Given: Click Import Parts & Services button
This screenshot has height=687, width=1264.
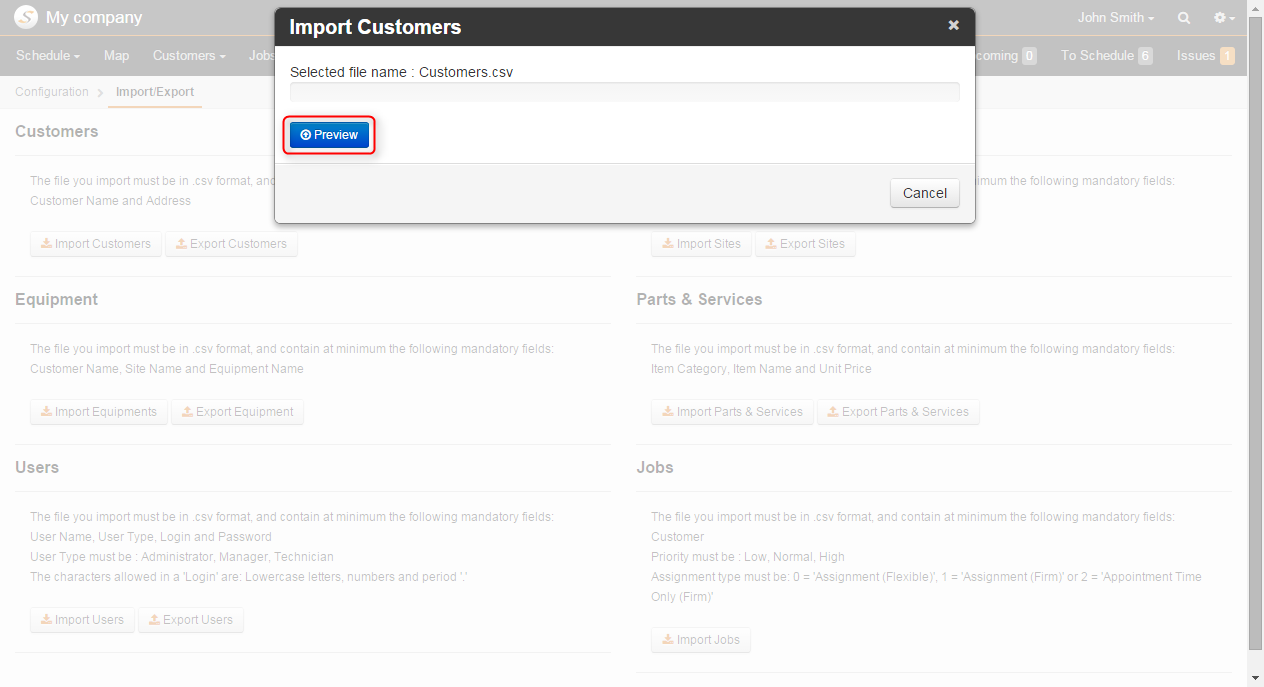Looking at the screenshot, I should 732,412.
